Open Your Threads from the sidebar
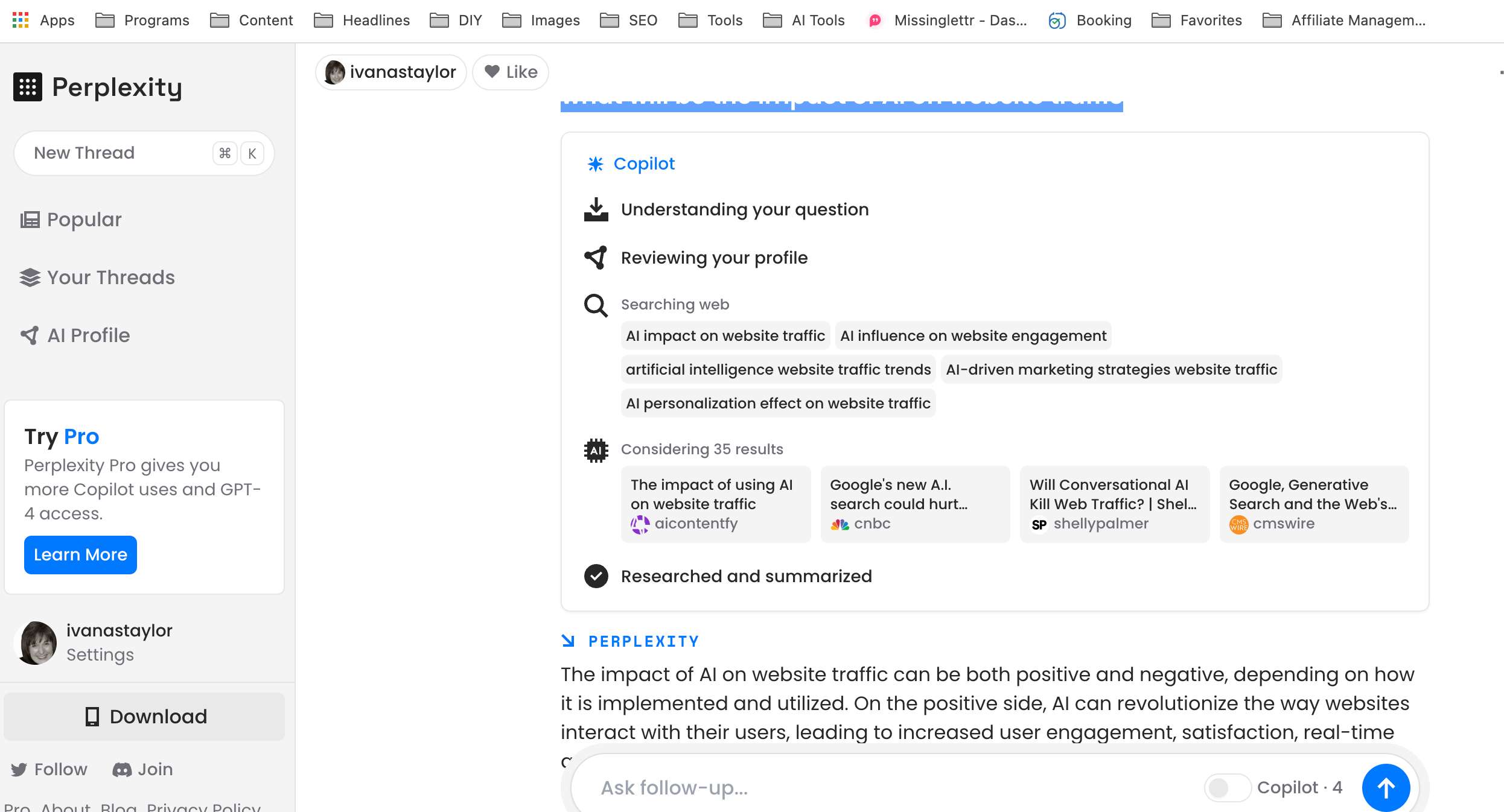1504x812 pixels. (110, 278)
